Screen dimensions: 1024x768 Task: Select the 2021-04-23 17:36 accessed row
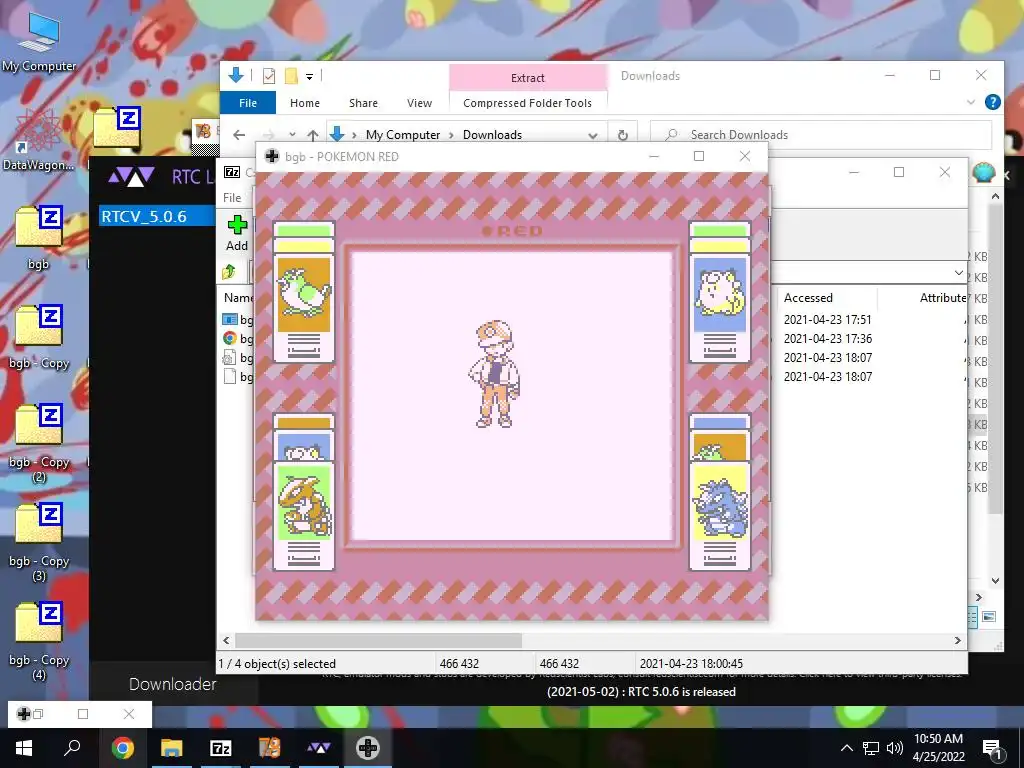827,339
